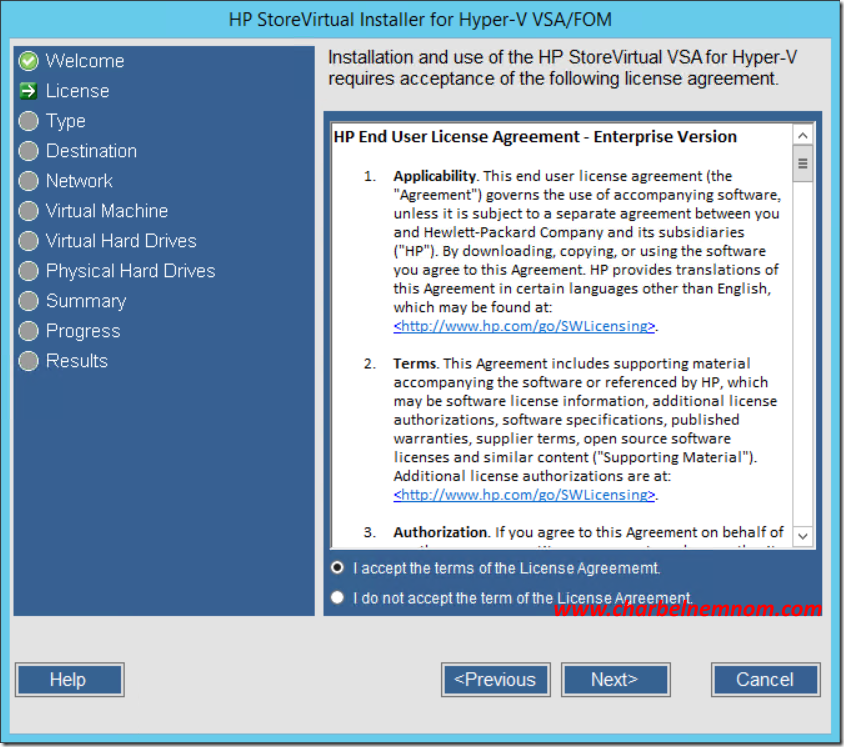Click the license scroll down arrow

pos(803,536)
